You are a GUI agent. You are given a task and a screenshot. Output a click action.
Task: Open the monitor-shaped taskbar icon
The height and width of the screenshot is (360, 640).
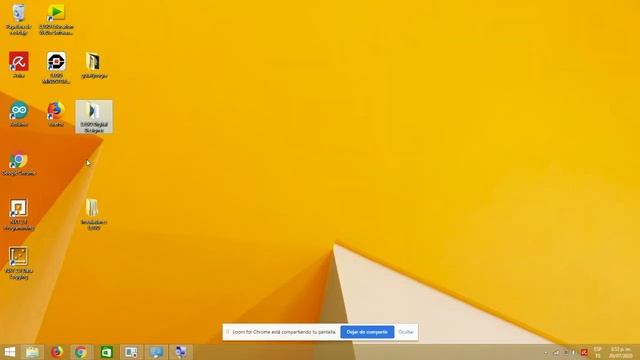coord(156,352)
